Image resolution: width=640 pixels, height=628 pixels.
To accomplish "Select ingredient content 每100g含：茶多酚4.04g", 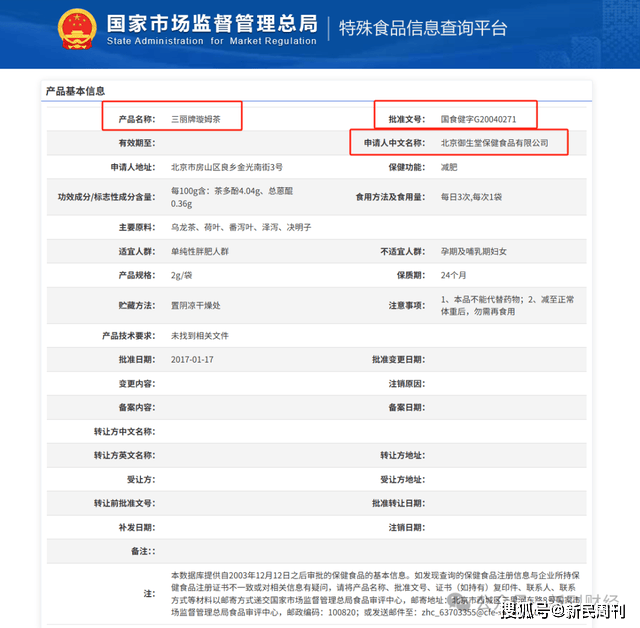I will 216,191.
